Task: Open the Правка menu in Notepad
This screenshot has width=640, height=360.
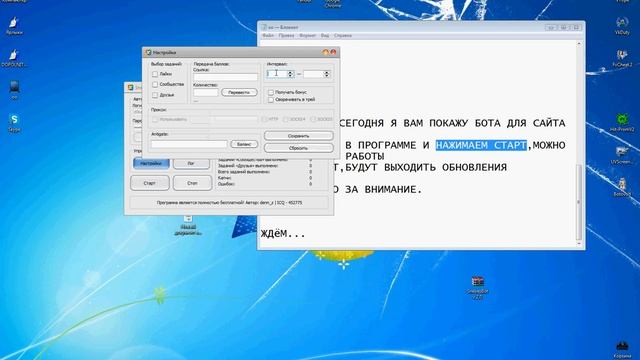Action: 286,36
